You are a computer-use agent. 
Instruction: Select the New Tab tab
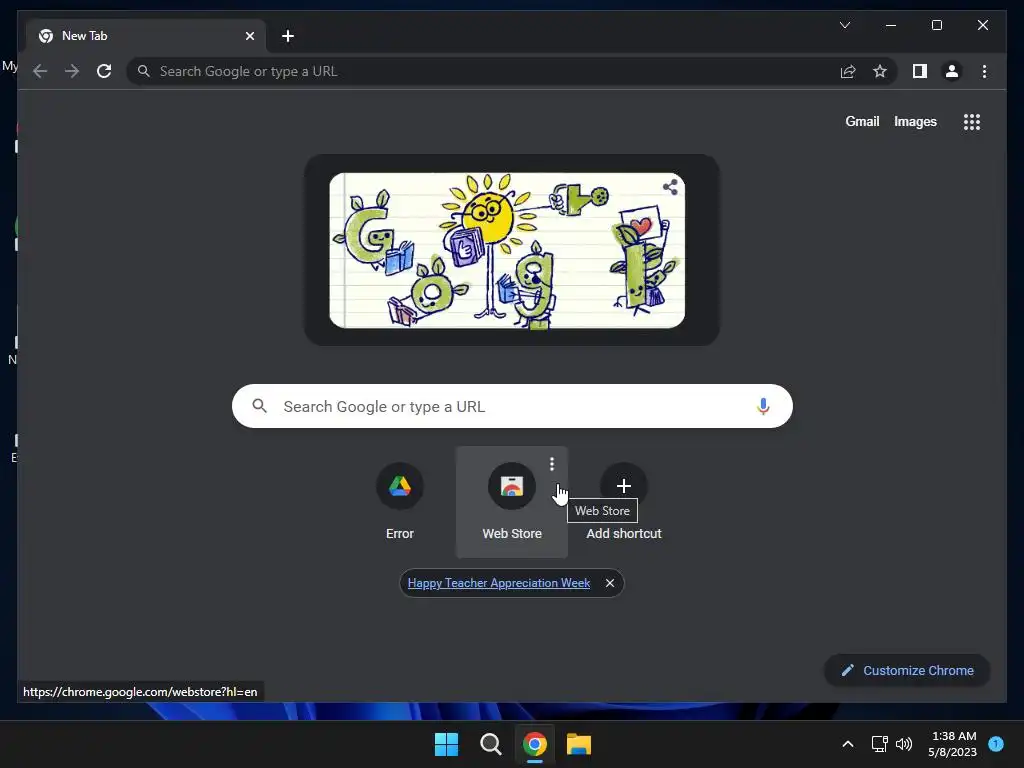(146, 36)
